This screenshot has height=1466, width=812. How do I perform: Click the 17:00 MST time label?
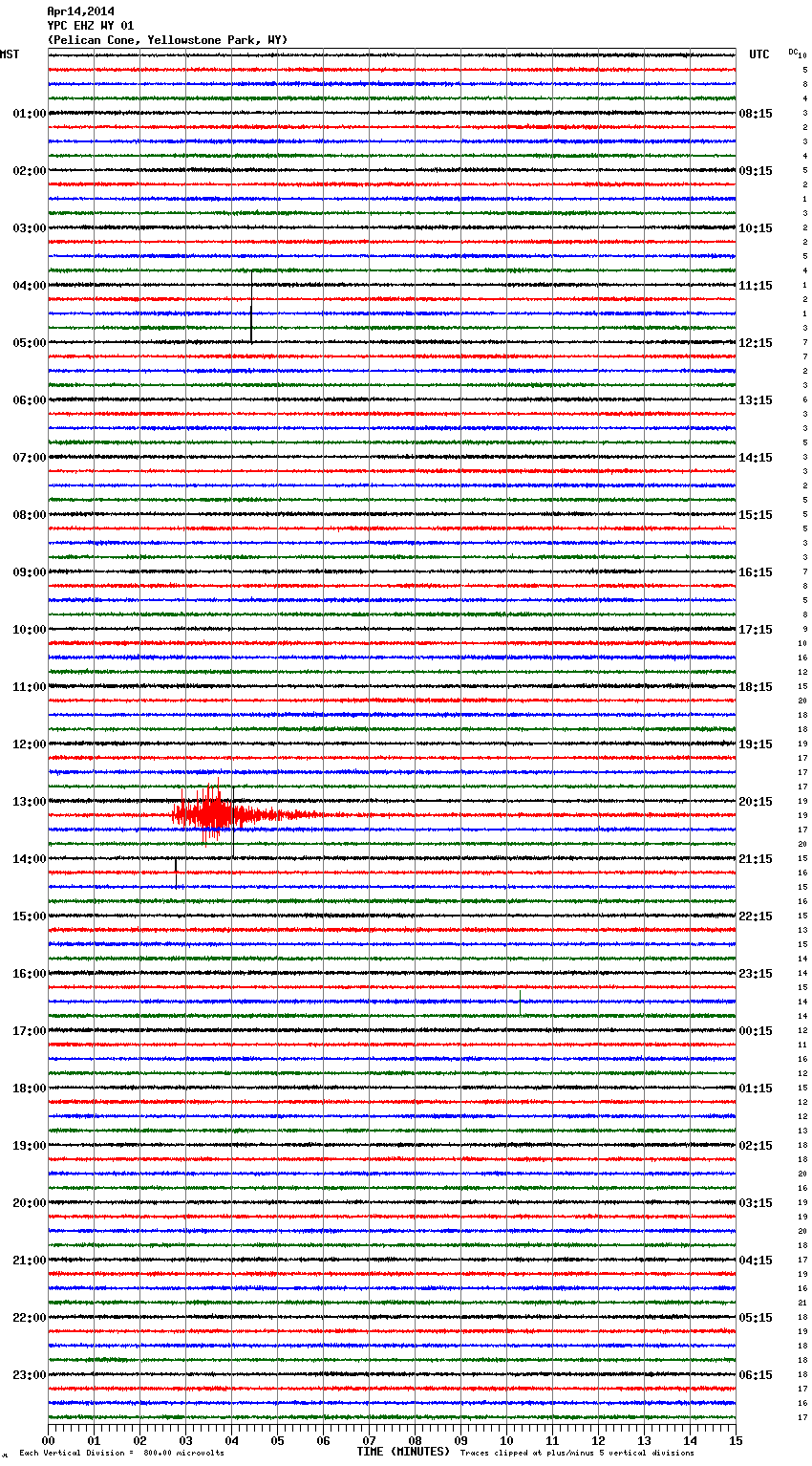click(30, 1031)
